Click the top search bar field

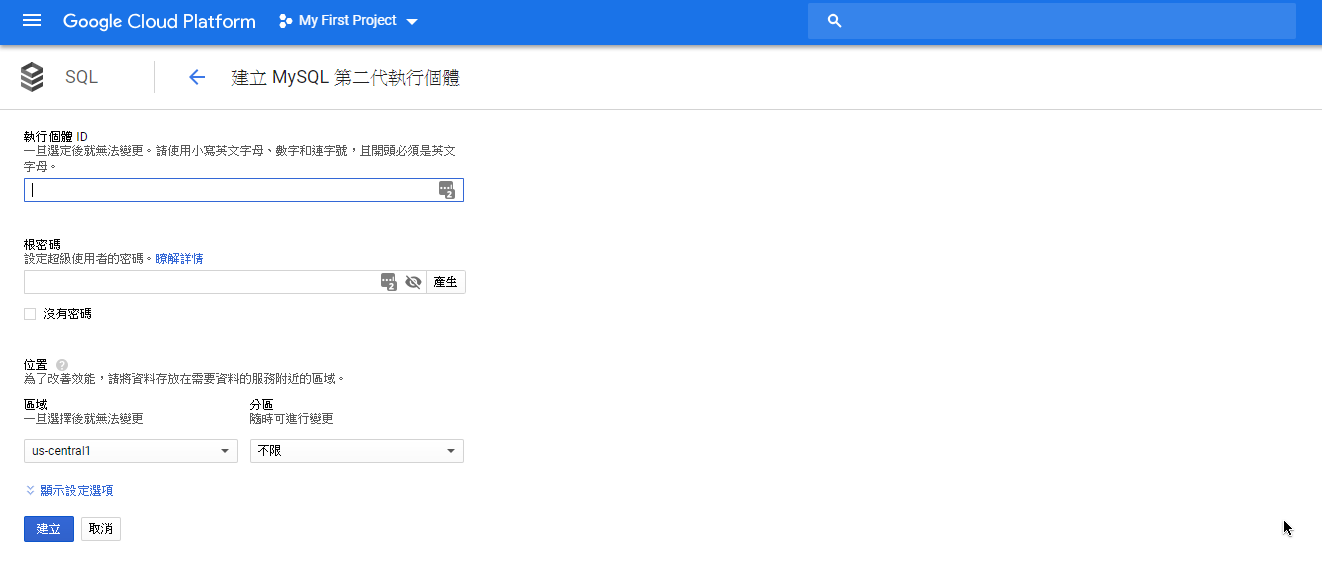point(1052,21)
